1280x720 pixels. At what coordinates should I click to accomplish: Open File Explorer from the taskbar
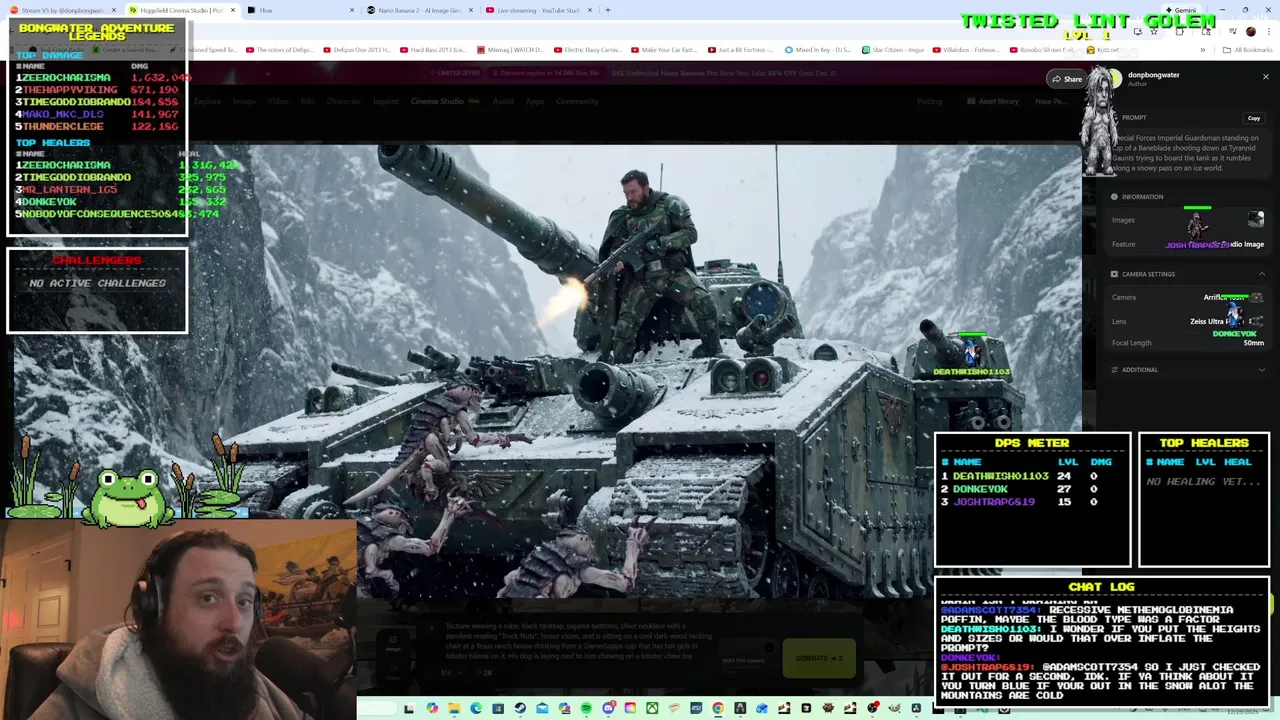(454, 708)
